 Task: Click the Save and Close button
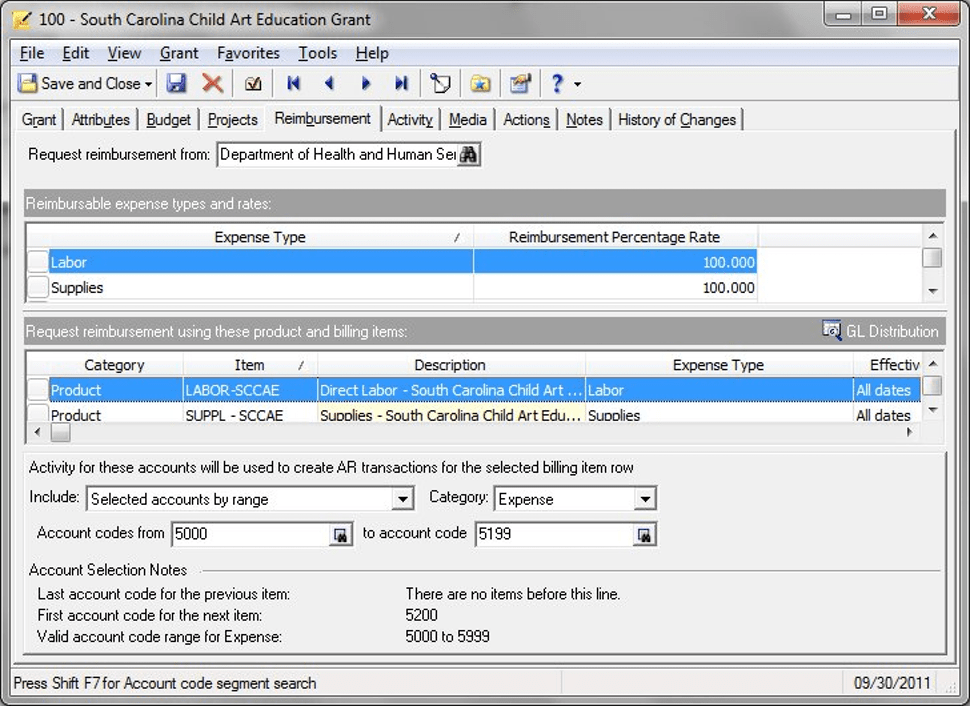pyautogui.click(x=80, y=84)
